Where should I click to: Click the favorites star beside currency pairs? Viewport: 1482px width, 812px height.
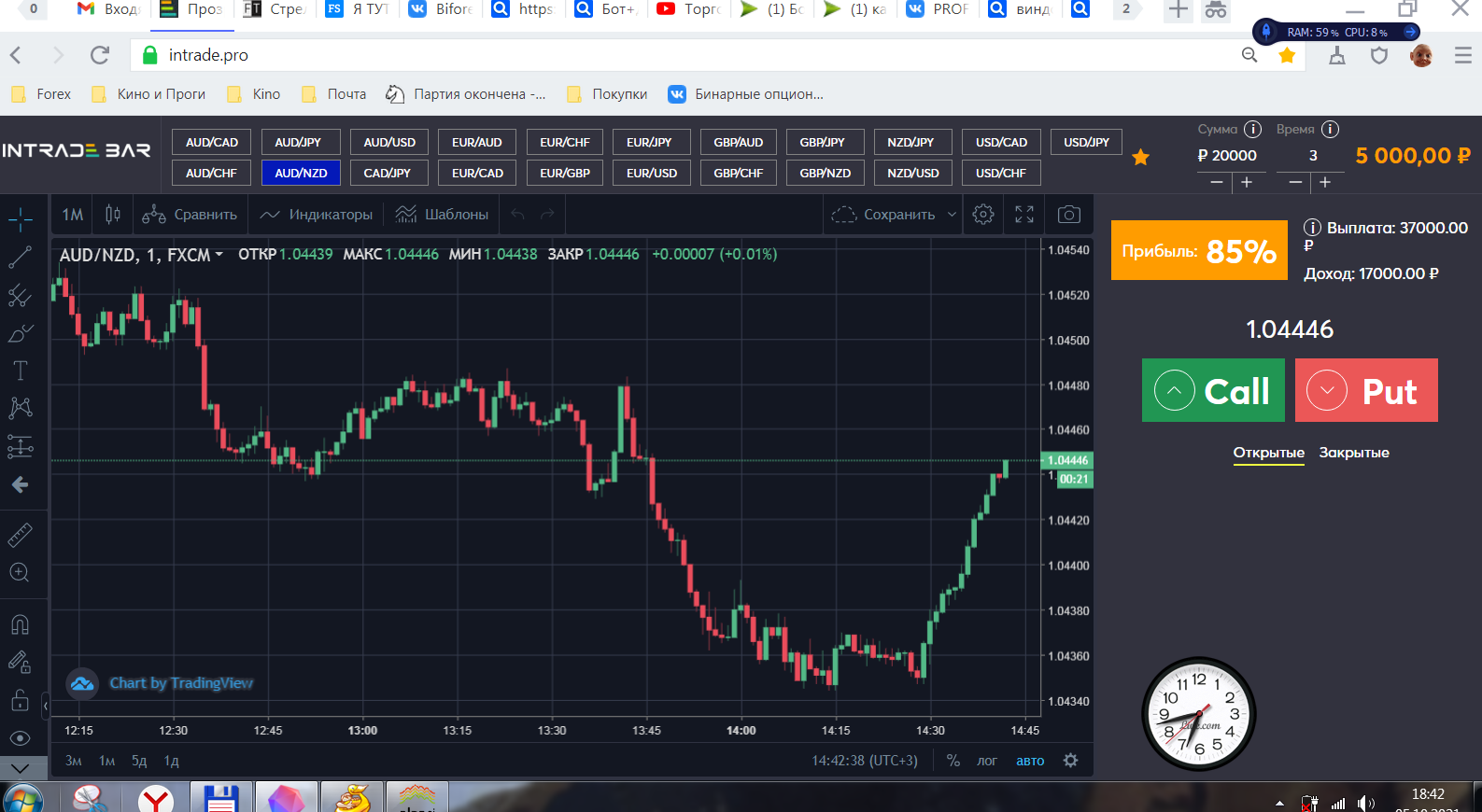pyautogui.click(x=1140, y=157)
